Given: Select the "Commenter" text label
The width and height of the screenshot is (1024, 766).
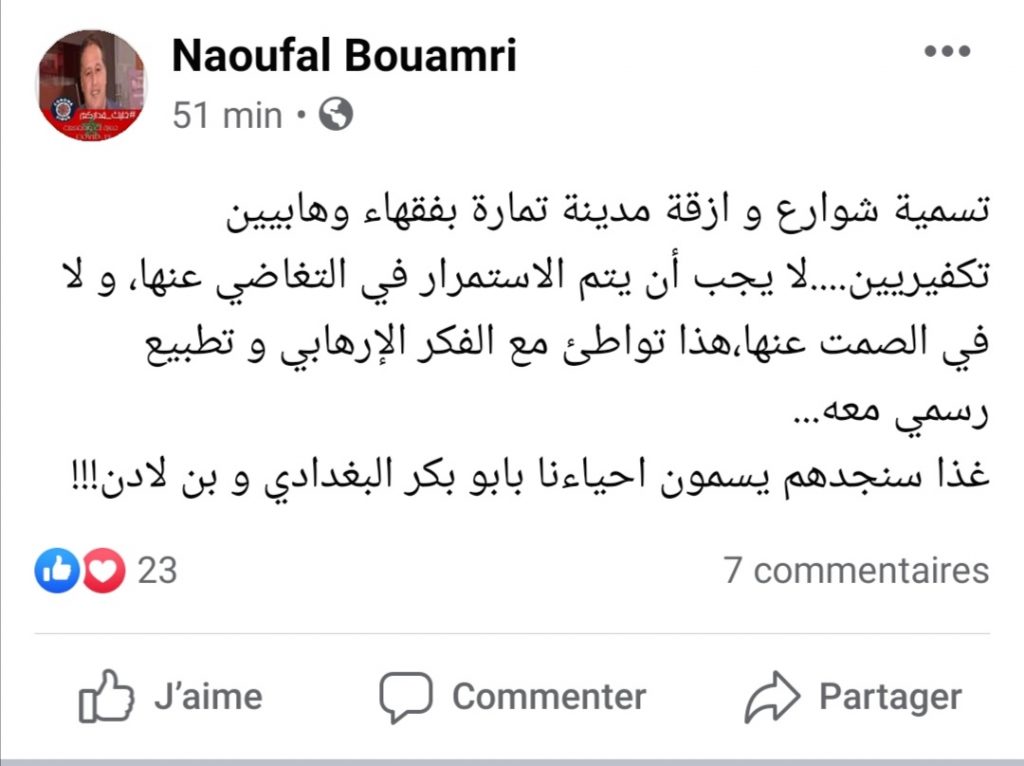Looking at the screenshot, I should click(549, 696).
